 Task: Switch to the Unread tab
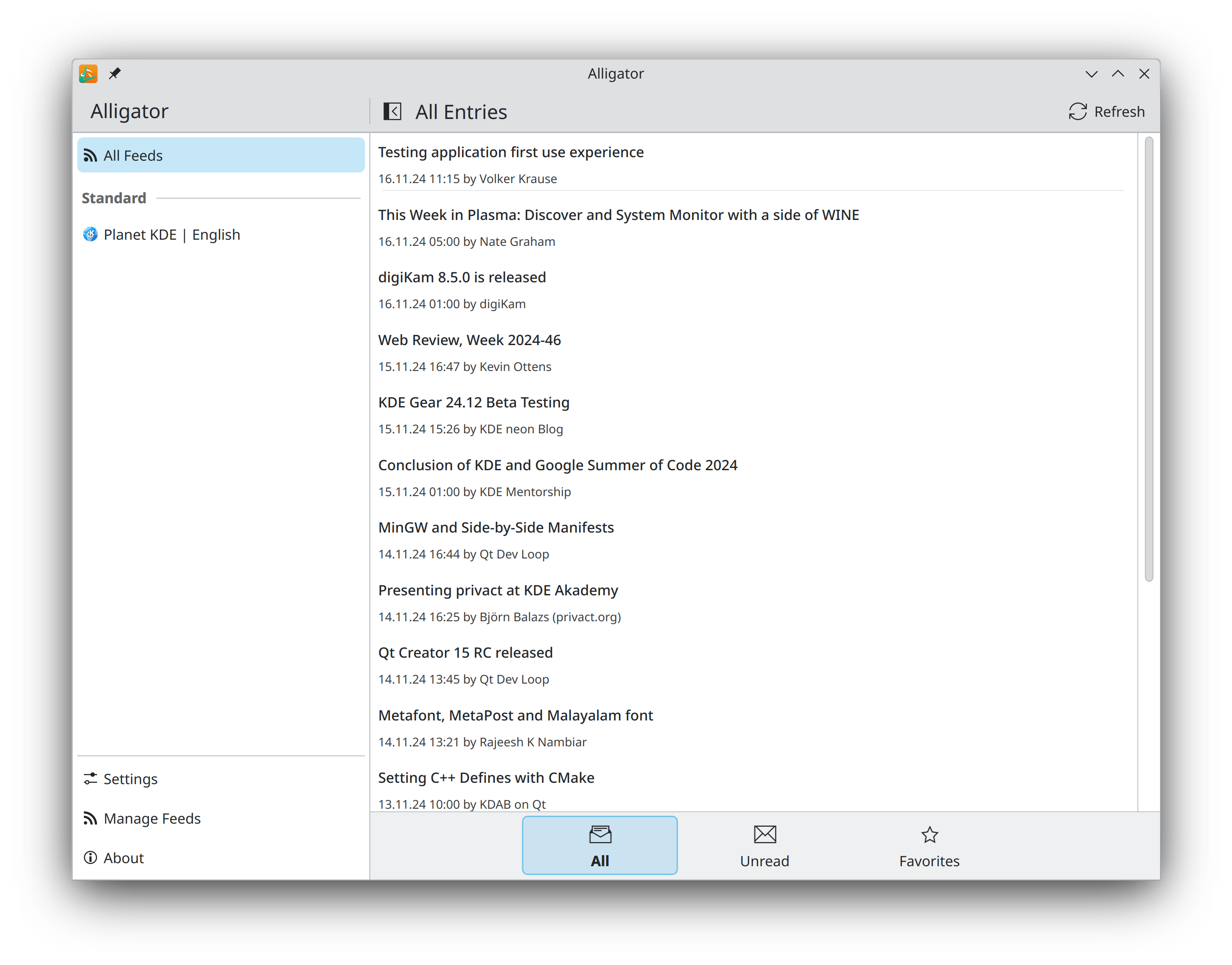pos(764,845)
